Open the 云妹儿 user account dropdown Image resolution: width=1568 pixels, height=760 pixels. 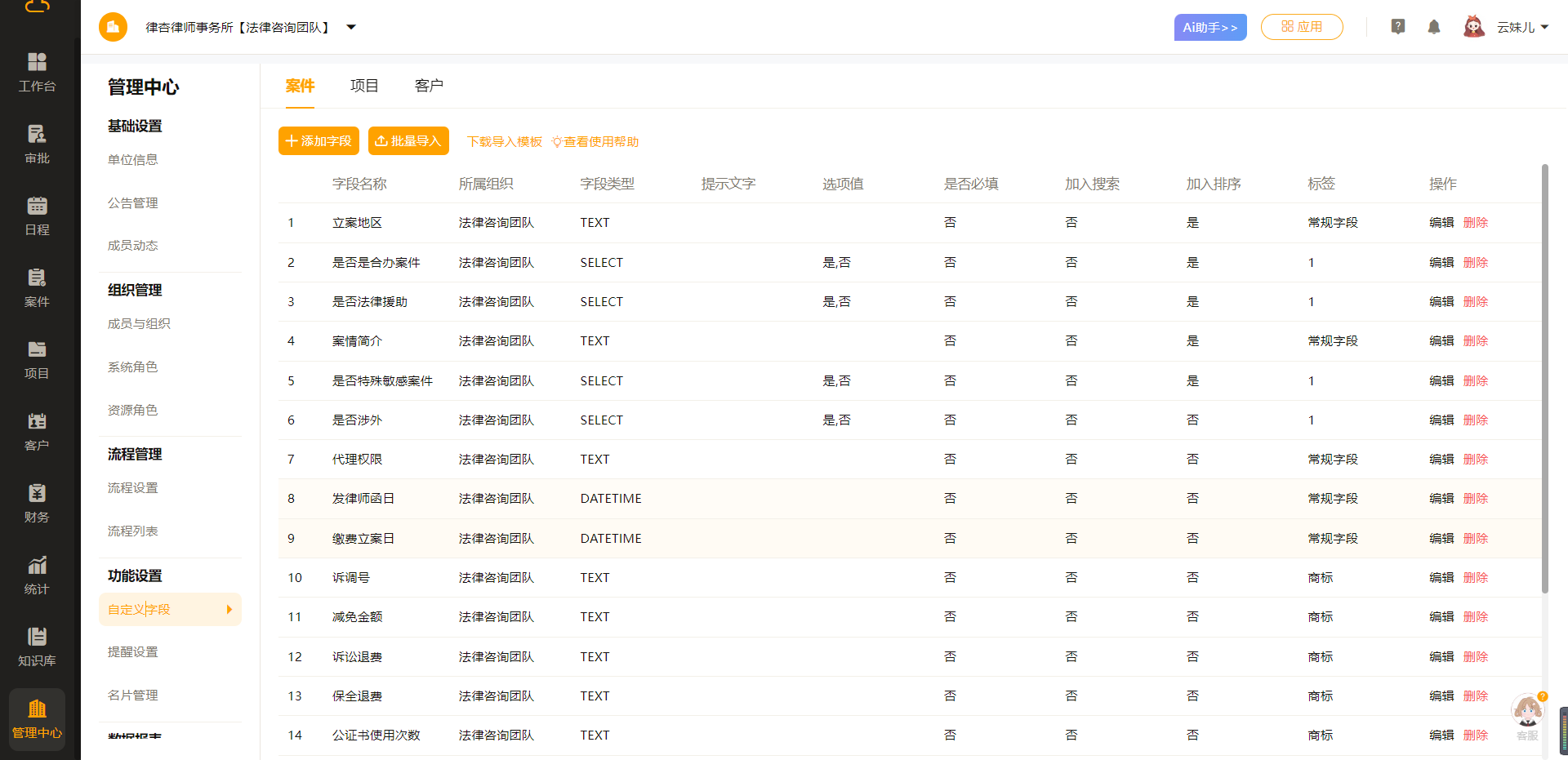point(1521,27)
